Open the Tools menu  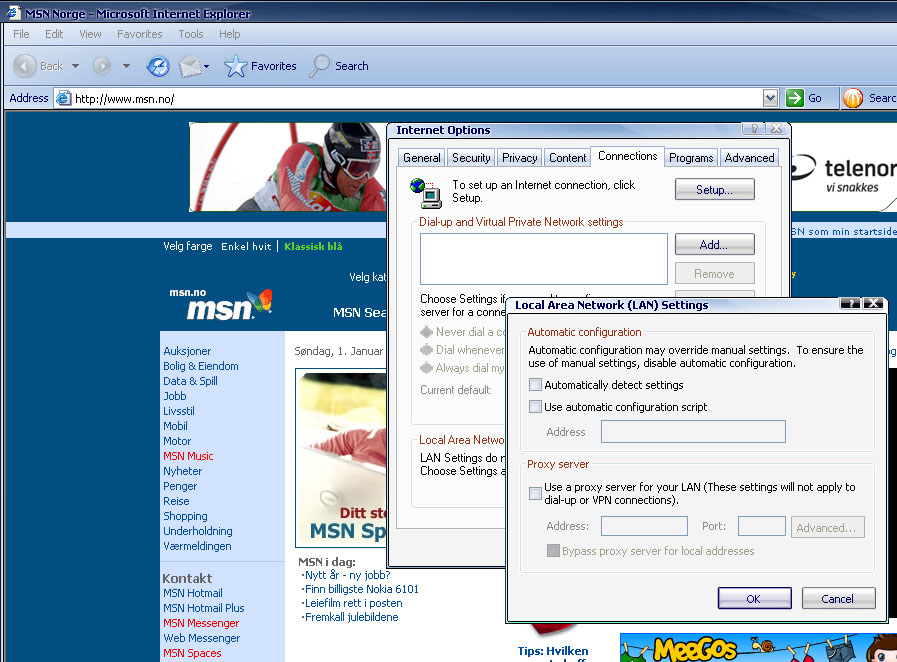tap(190, 34)
